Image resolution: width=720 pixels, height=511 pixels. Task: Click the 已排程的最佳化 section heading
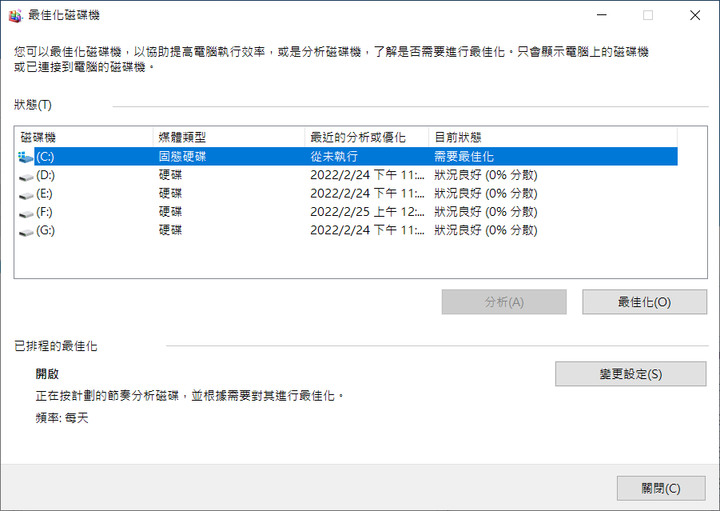pyautogui.click(x=56, y=346)
